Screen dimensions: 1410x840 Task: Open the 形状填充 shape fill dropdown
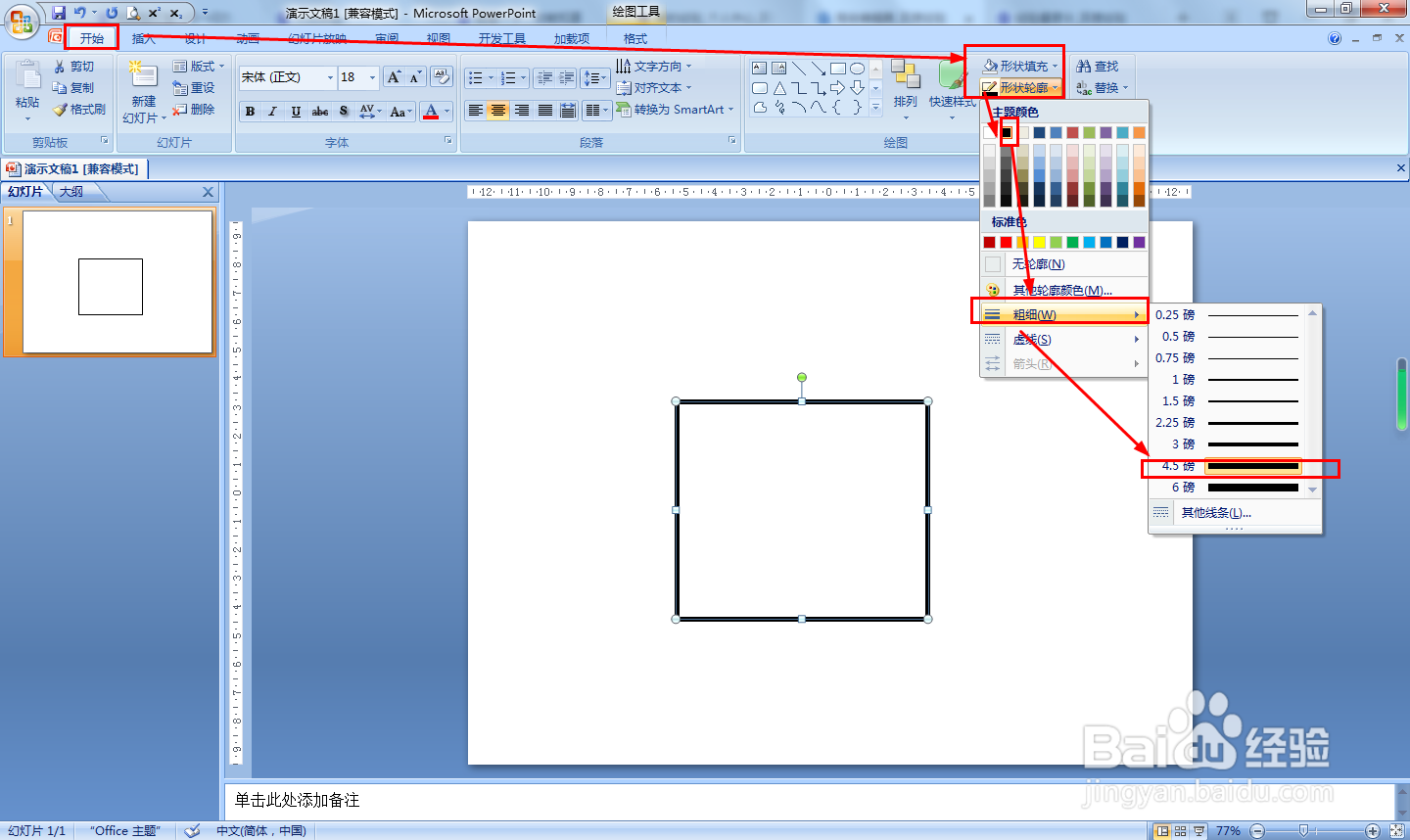pos(1020,67)
